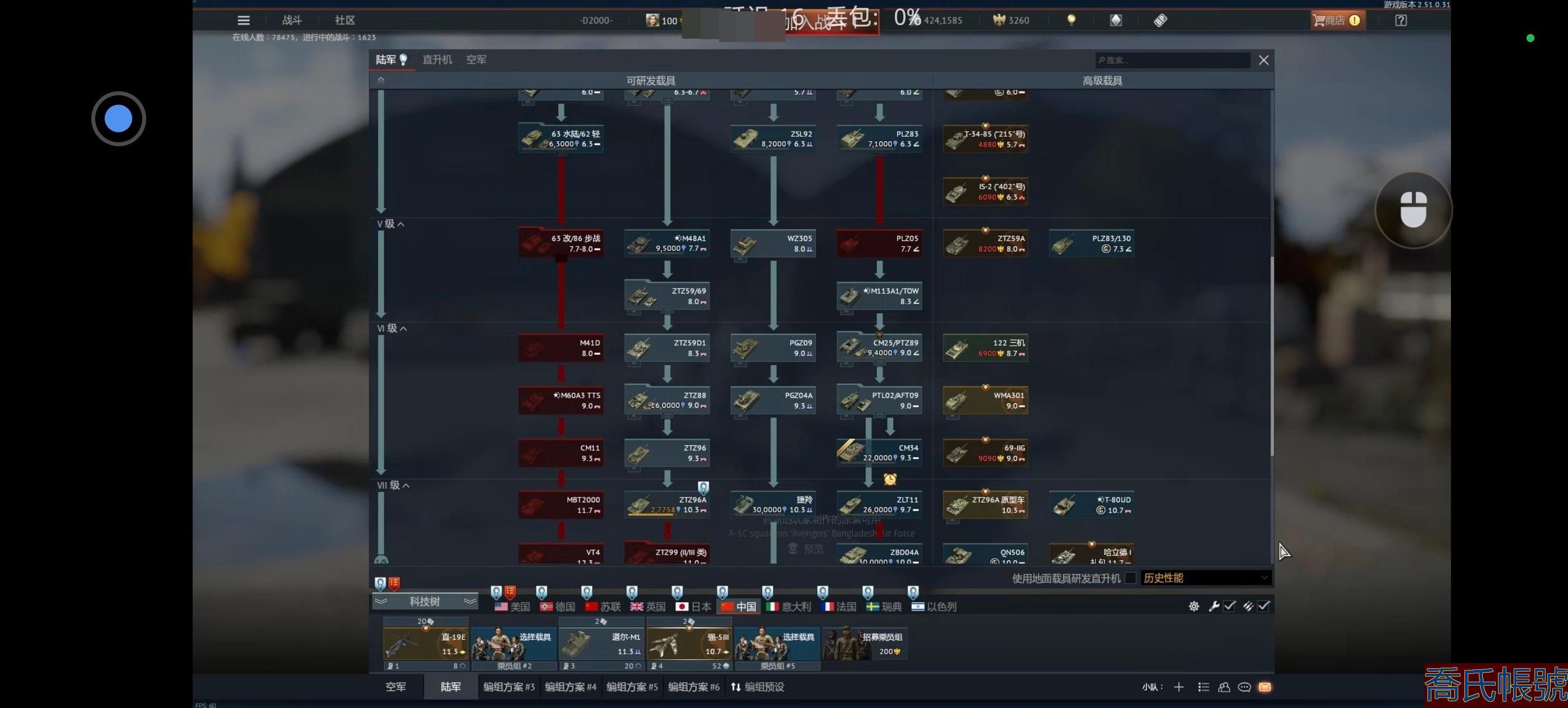Toggle auto-refill ammo checkbox
The height and width of the screenshot is (708, 1568).
[x=1264, y=605]
